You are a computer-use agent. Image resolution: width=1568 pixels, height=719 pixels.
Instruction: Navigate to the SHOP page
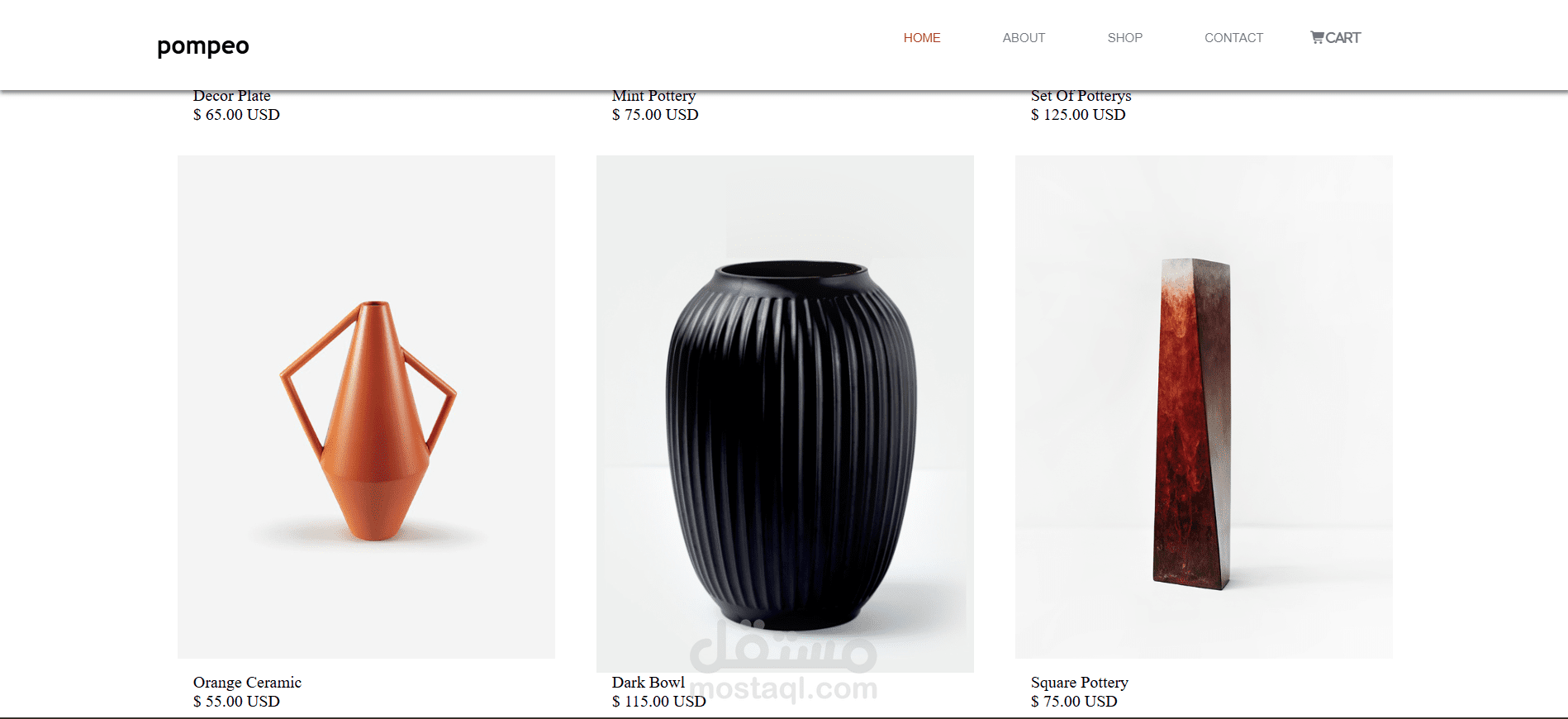coord(1124,38)
